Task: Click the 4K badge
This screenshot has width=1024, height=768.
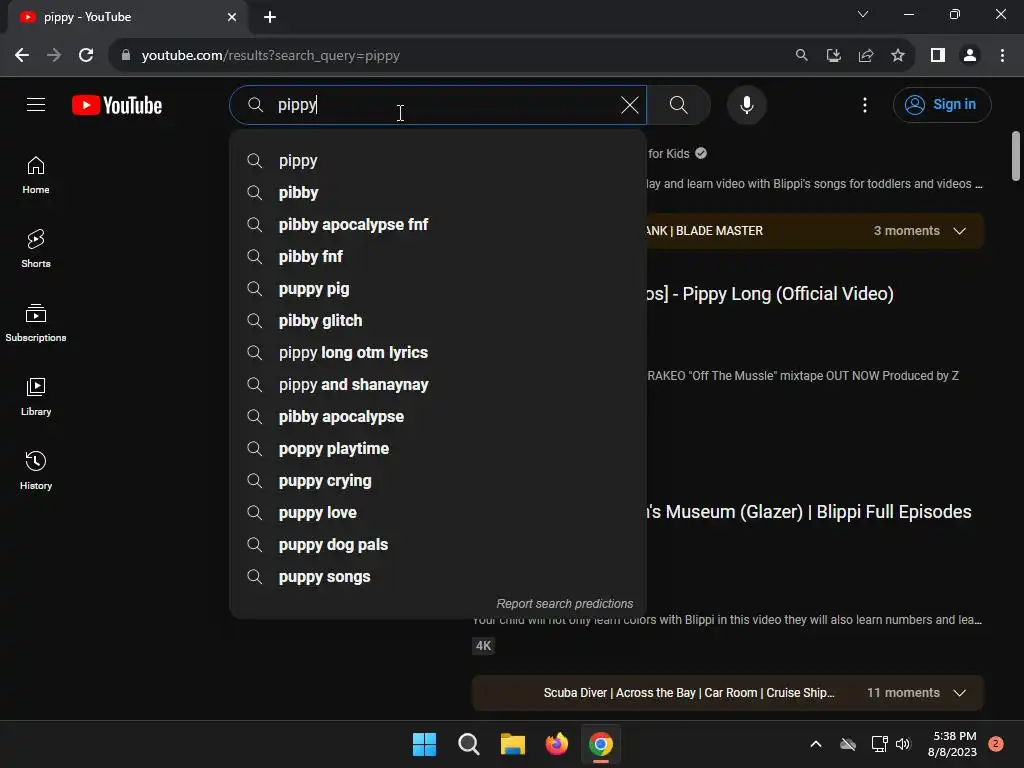Action: click(483, 646)
